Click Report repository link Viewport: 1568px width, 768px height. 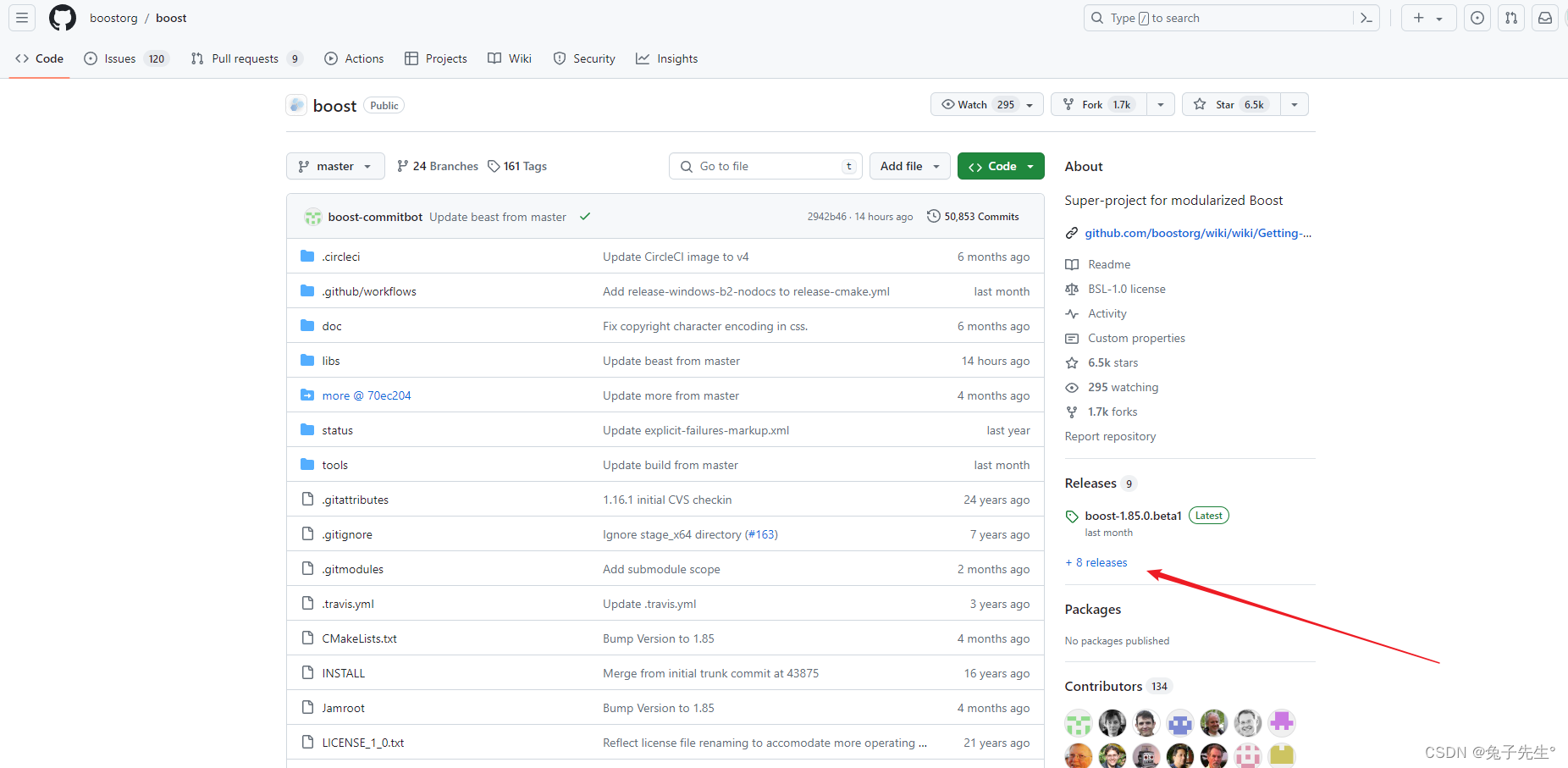[1110, 436]
